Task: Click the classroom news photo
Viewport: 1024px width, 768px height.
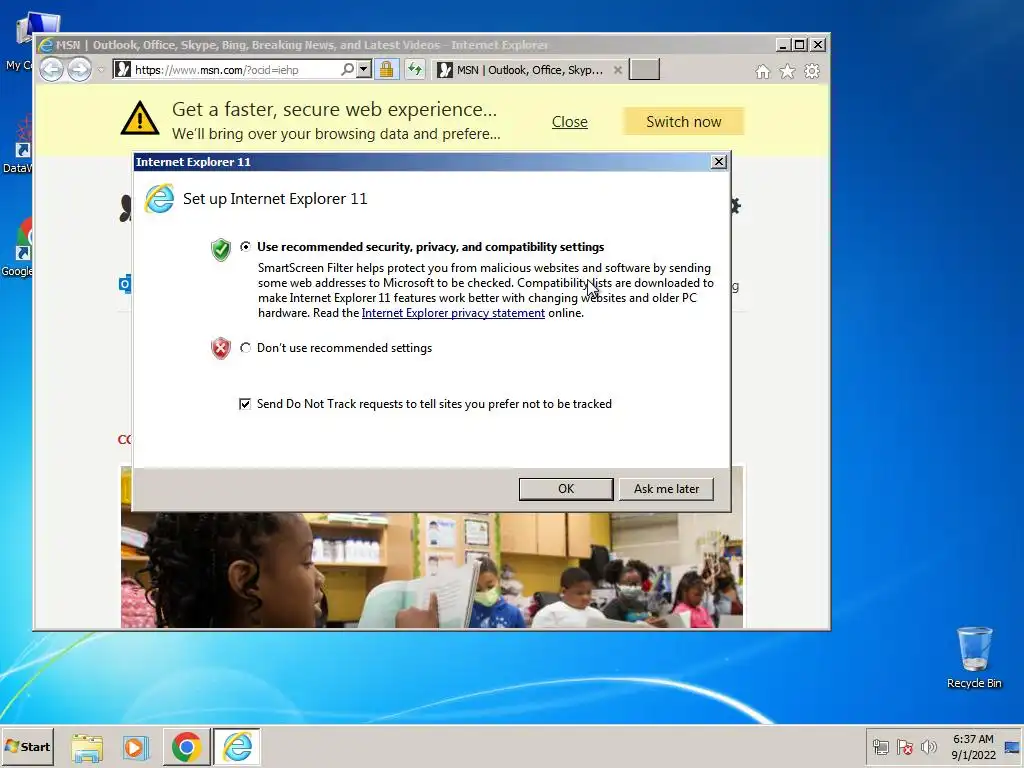Action: pos(432,569)
